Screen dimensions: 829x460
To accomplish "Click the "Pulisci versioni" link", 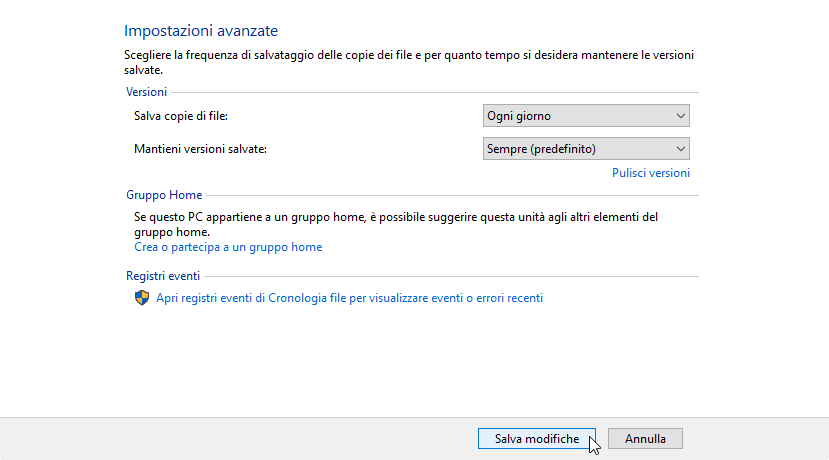I will (x=650, y=173).
